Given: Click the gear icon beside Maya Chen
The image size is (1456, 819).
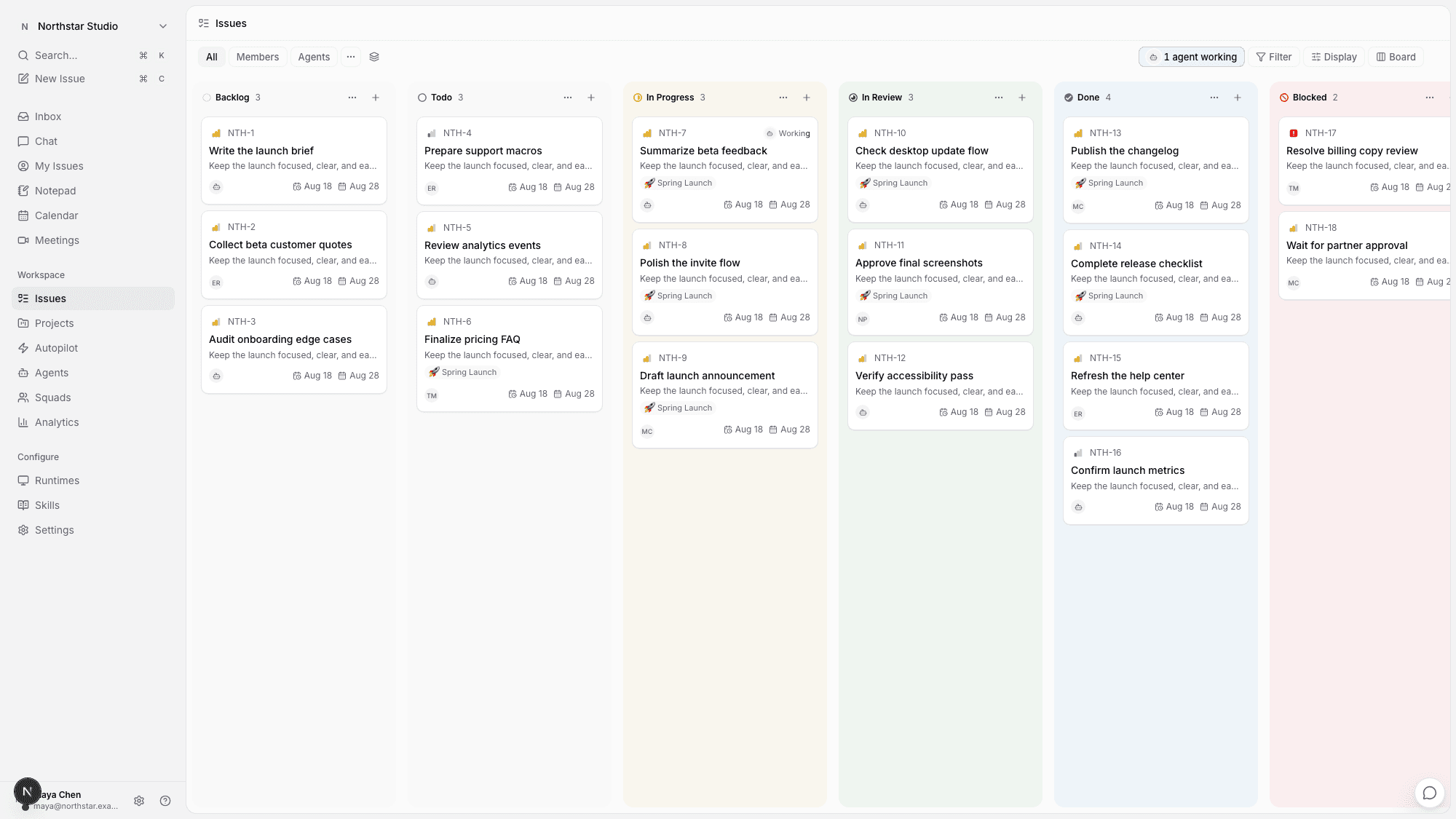Looking at the screenshot, I should click(x=139, y=801).
